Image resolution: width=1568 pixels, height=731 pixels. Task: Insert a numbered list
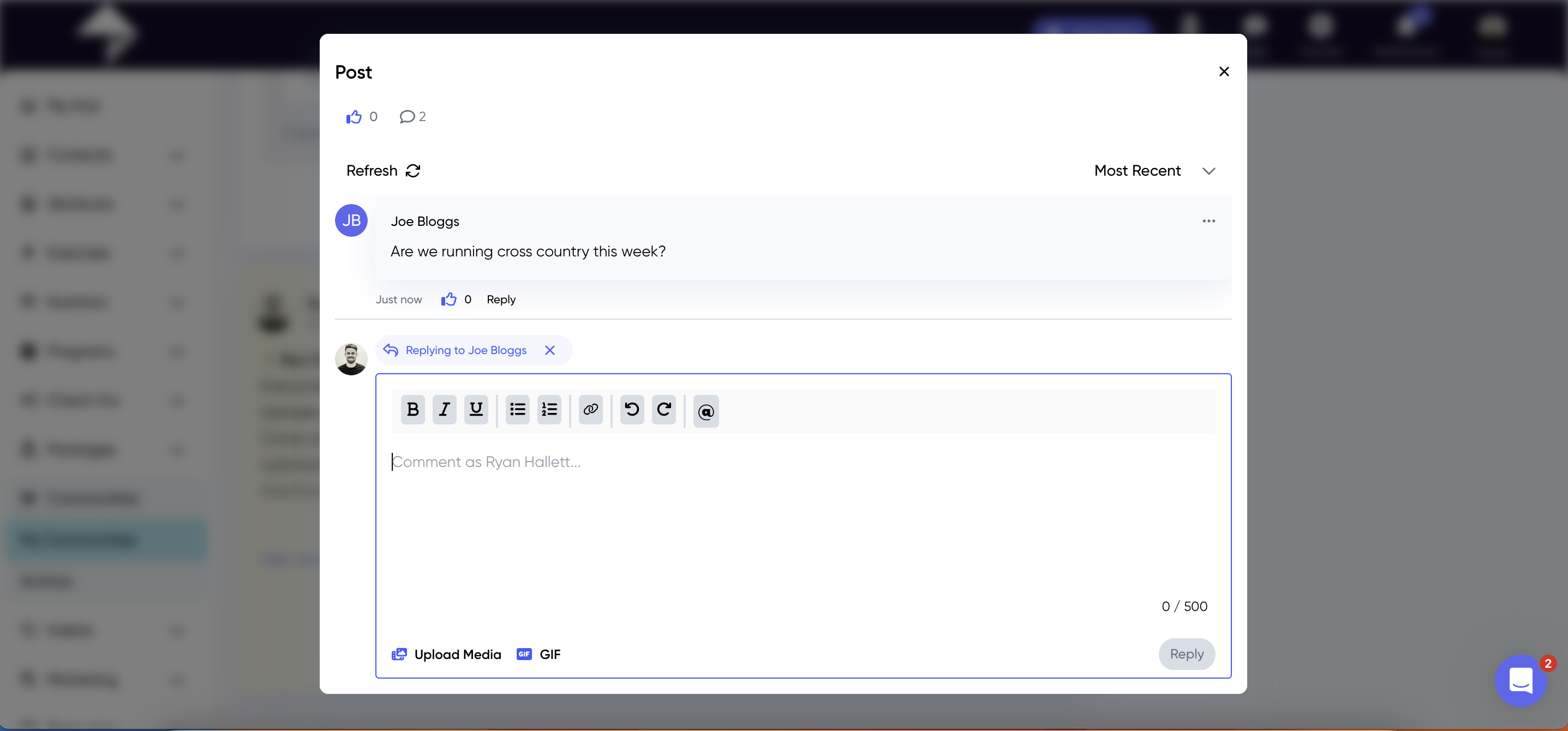[x=549, y=410]
